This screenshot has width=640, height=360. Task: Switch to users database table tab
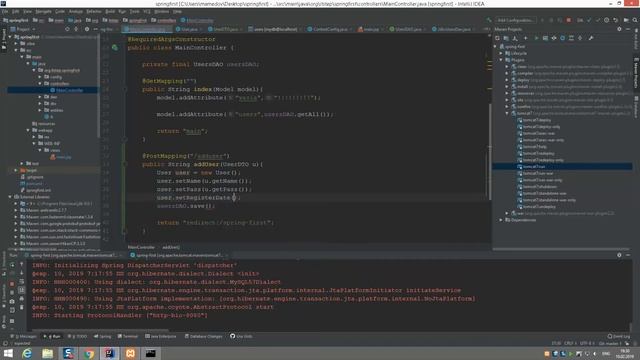click(275, 29)
